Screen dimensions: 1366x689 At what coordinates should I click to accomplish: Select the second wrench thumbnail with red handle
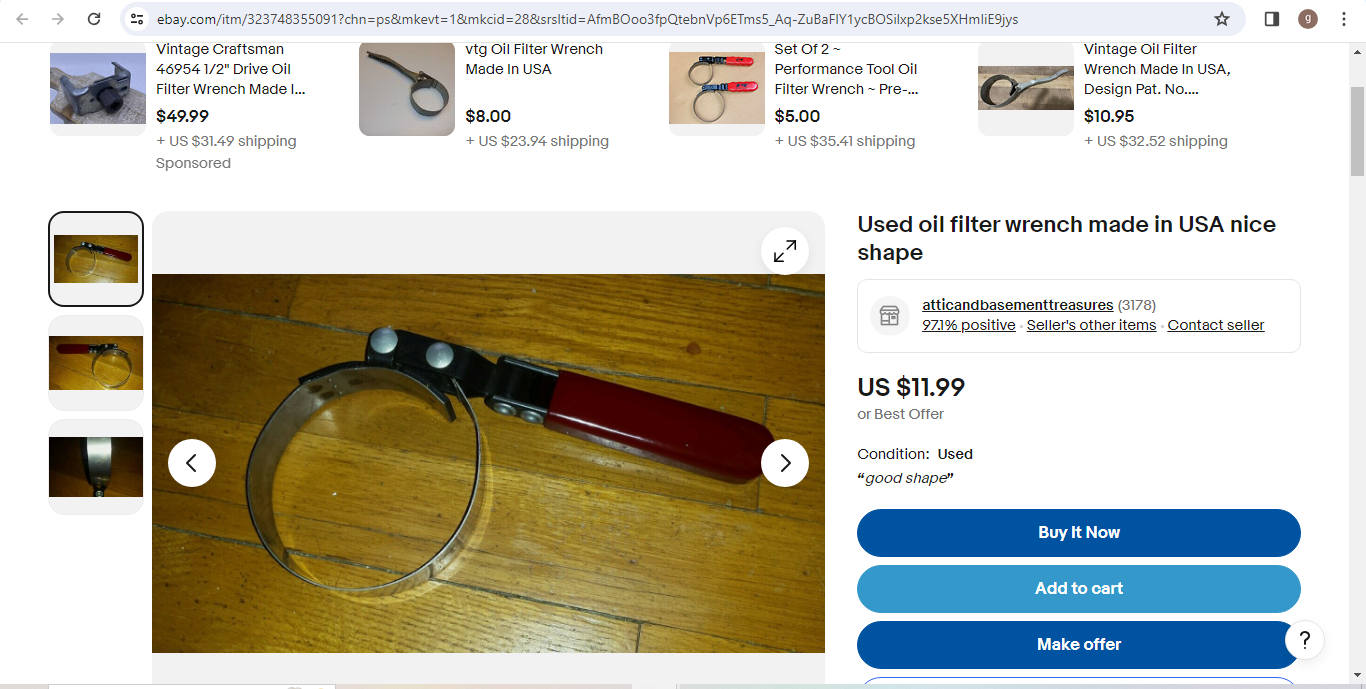[96, 363]
